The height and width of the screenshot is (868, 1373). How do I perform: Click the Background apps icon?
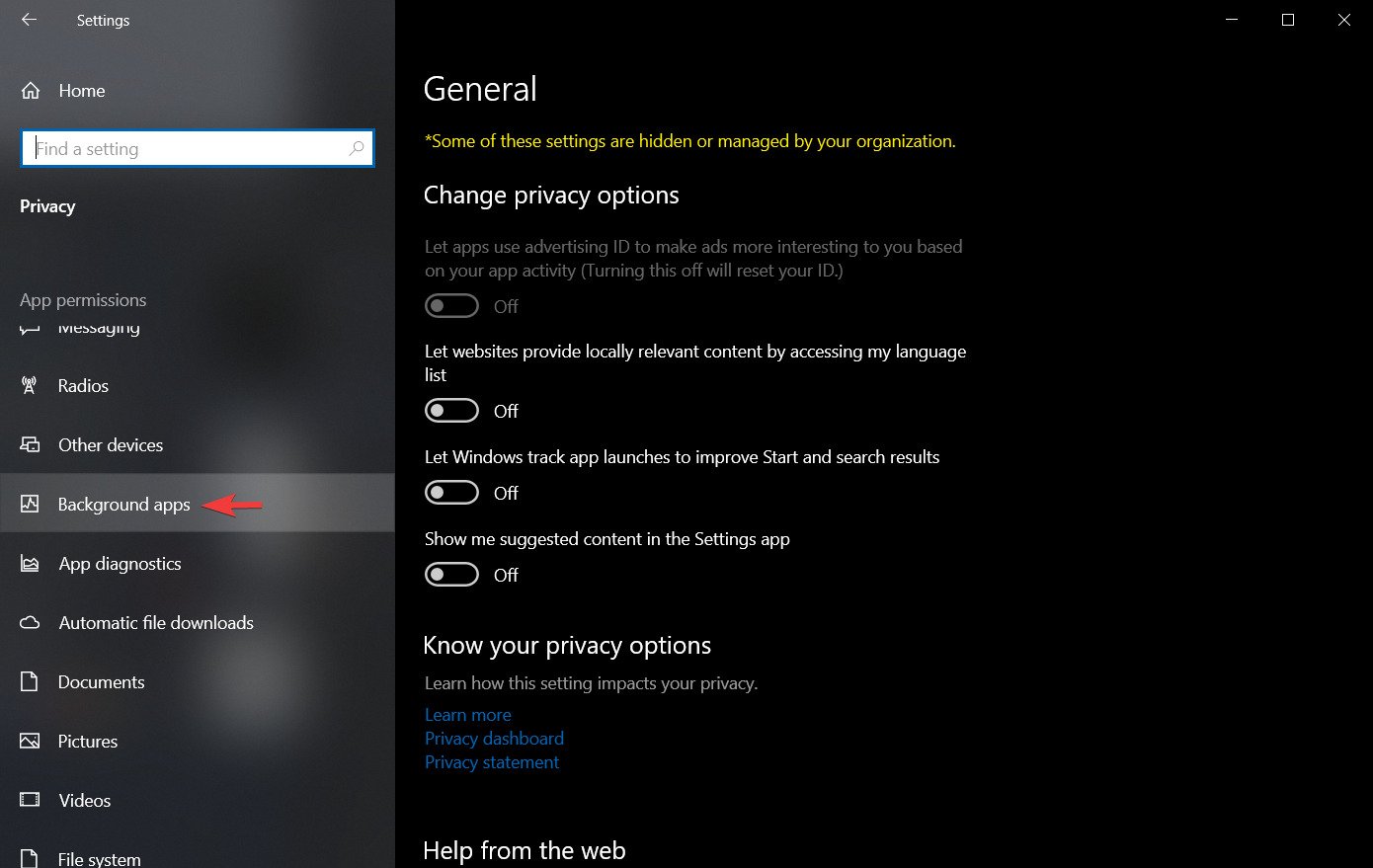[30, 505]
